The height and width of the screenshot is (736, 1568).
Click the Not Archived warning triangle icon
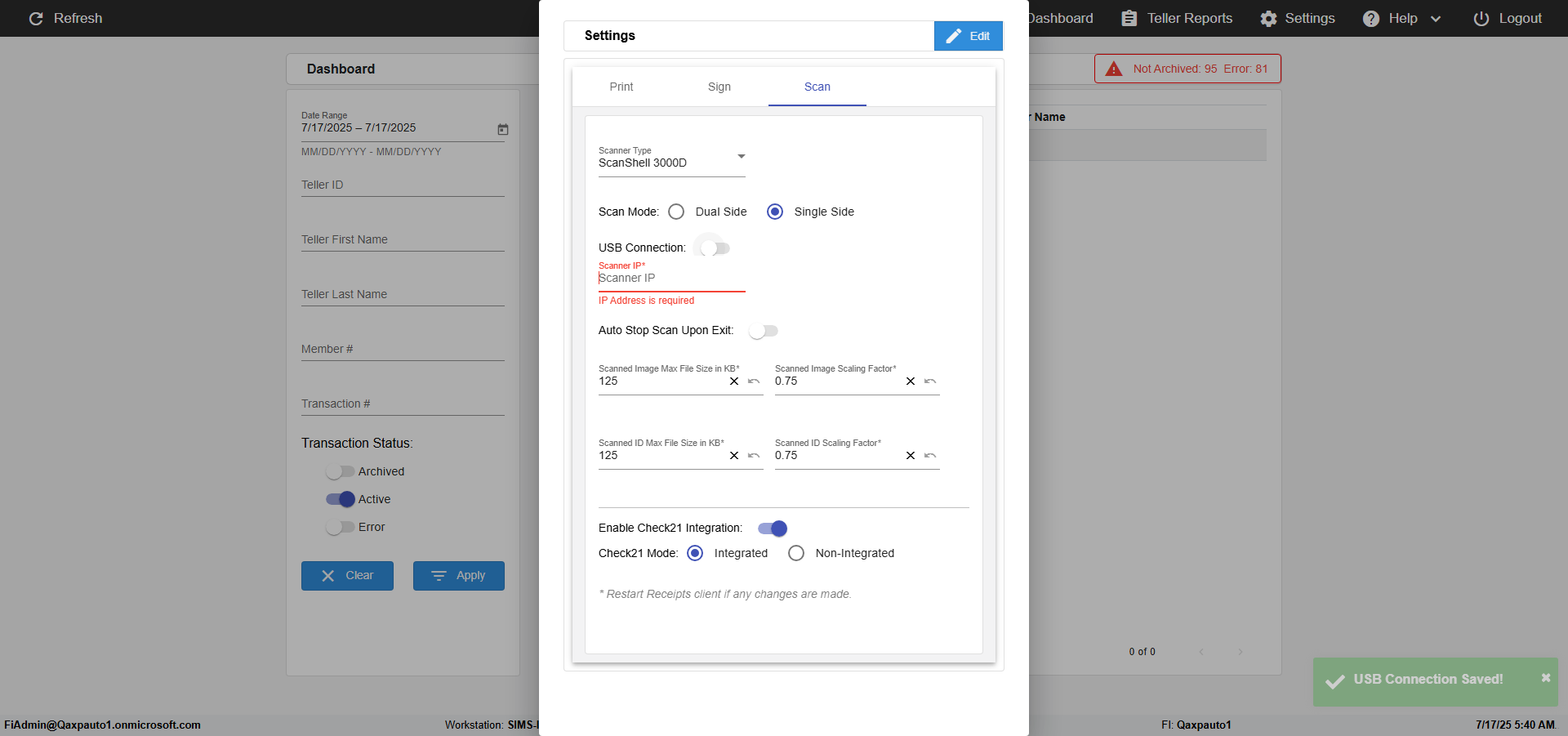1114,69
